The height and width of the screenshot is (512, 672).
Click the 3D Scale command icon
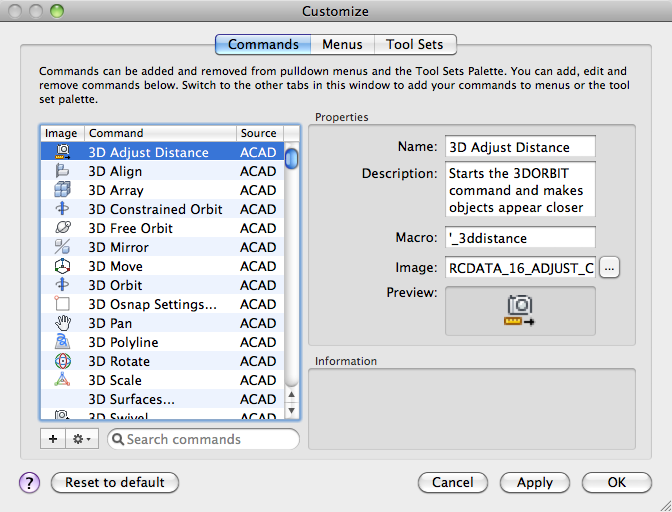(62, 380)
